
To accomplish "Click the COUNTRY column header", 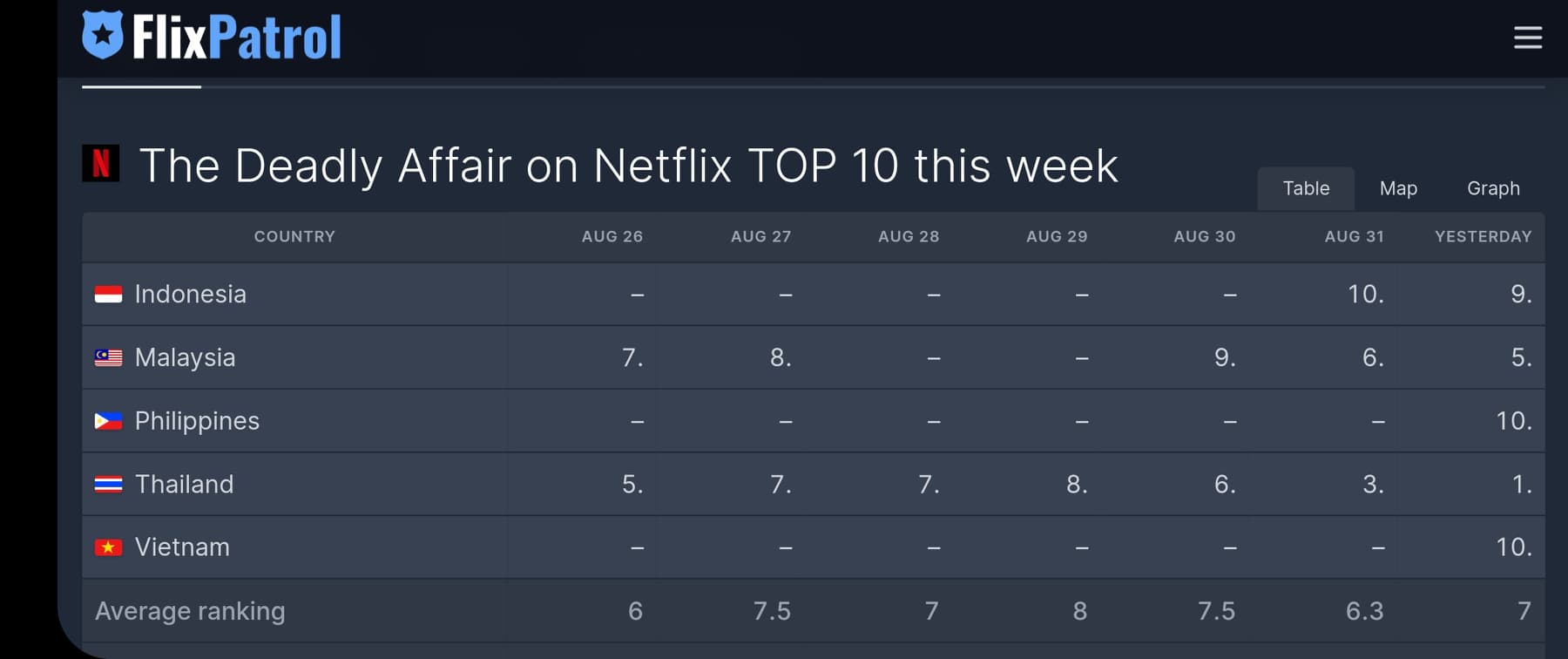I will pyautogui.click(x=294, y=236).
